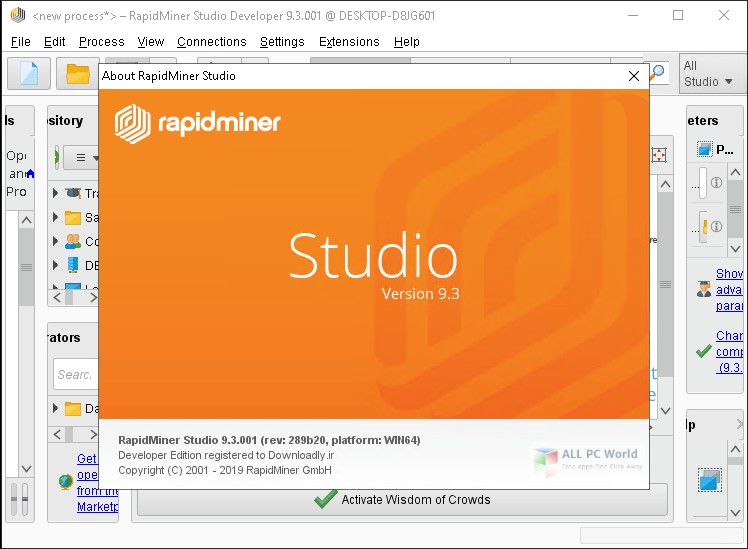Screen dimensions: 748x549
Task: Click the Process icon in Parameters panel
Action: [704, 149]
